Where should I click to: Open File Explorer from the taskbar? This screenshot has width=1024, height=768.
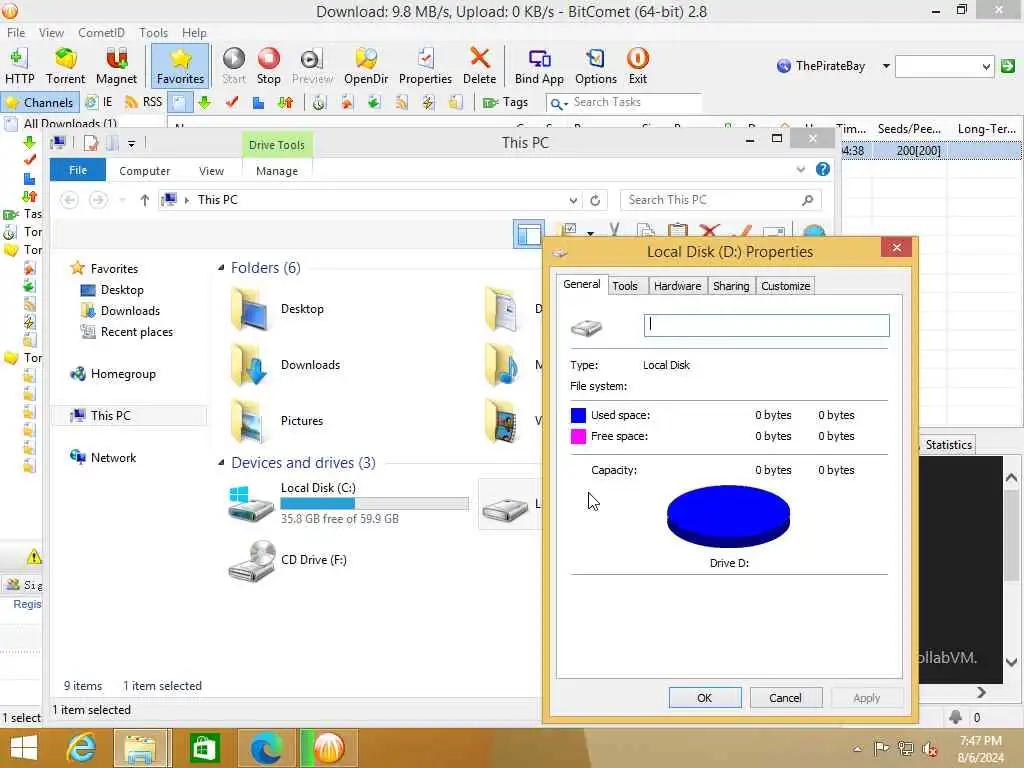[x=141, y=748]
